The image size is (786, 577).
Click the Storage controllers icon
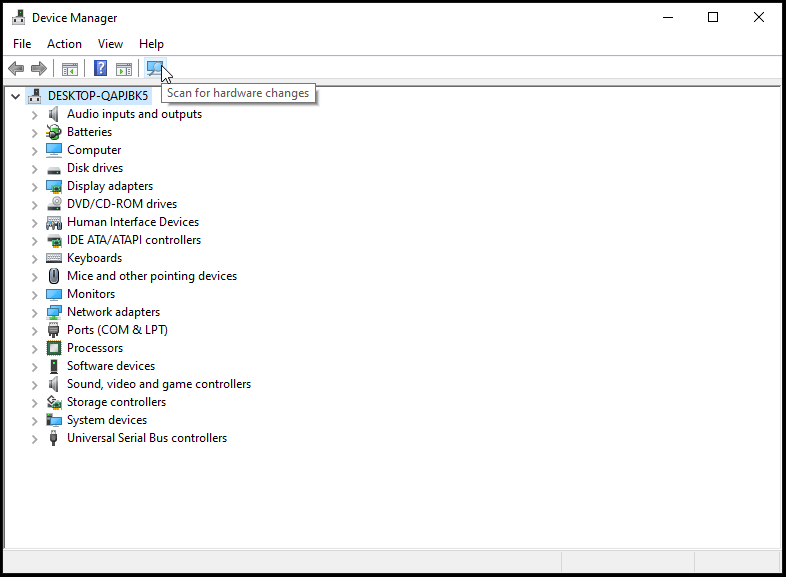54,402
